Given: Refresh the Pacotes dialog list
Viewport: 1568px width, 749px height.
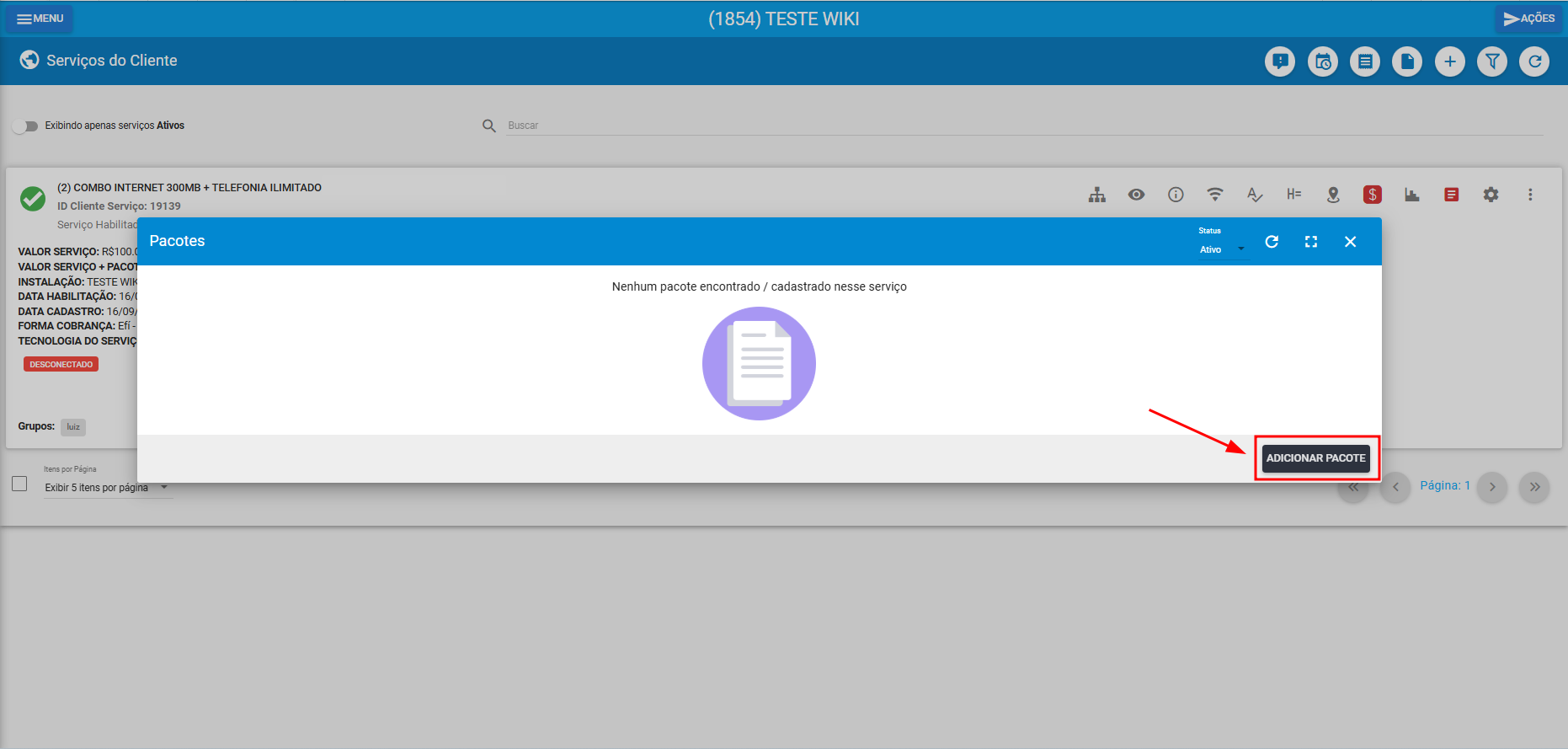Looking at the screenshot, I should [1272, 242].
